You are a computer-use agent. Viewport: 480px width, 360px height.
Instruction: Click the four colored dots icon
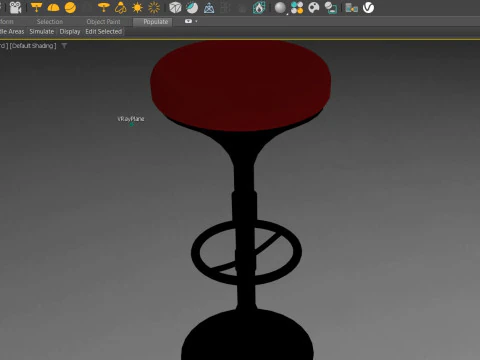[297, 8]
